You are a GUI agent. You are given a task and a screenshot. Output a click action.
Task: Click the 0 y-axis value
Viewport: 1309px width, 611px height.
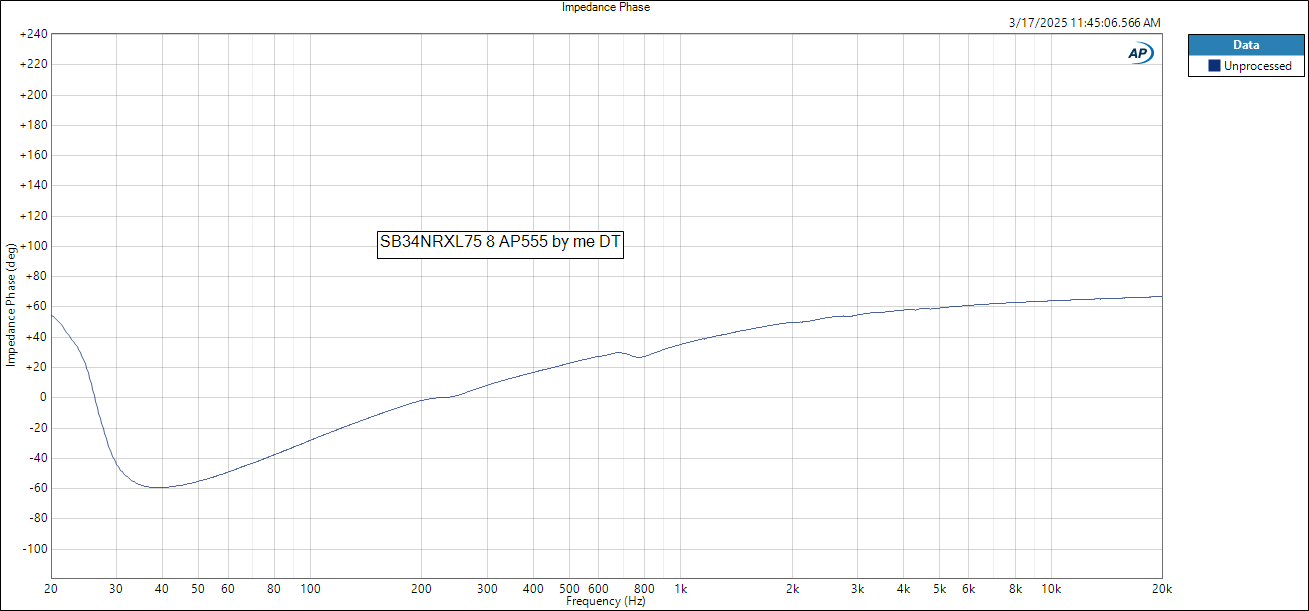(x=44, y=397)
